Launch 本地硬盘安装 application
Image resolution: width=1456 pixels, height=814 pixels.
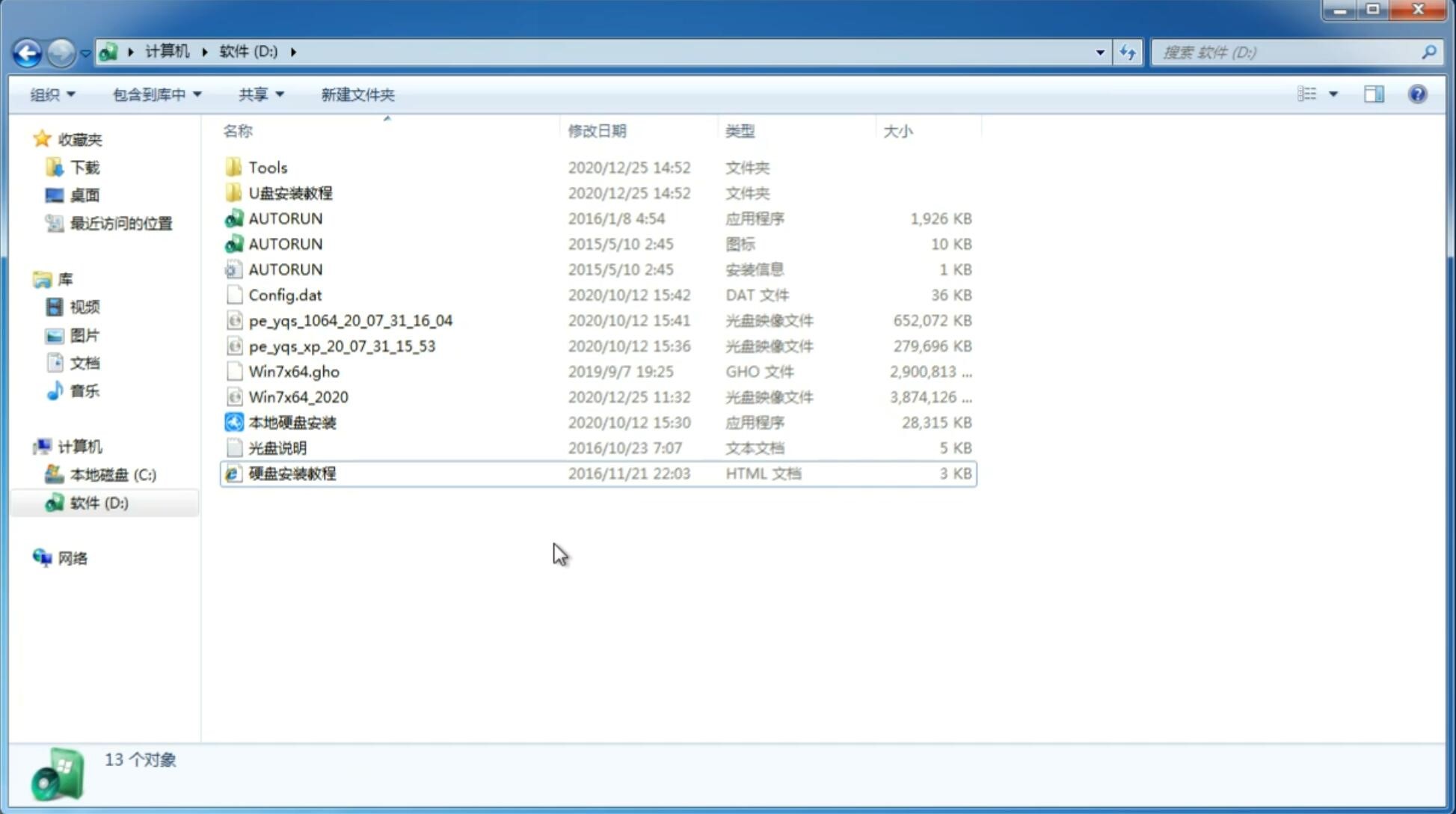(292, 421)
